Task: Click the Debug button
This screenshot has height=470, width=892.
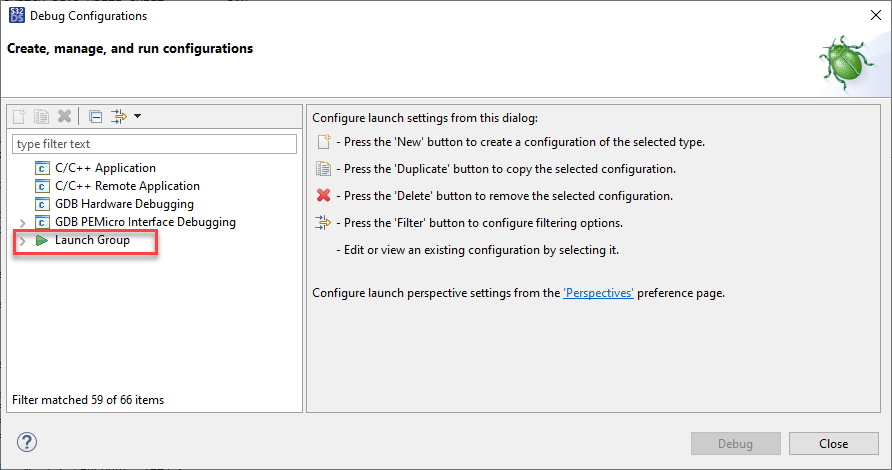Action: [735, 443]
